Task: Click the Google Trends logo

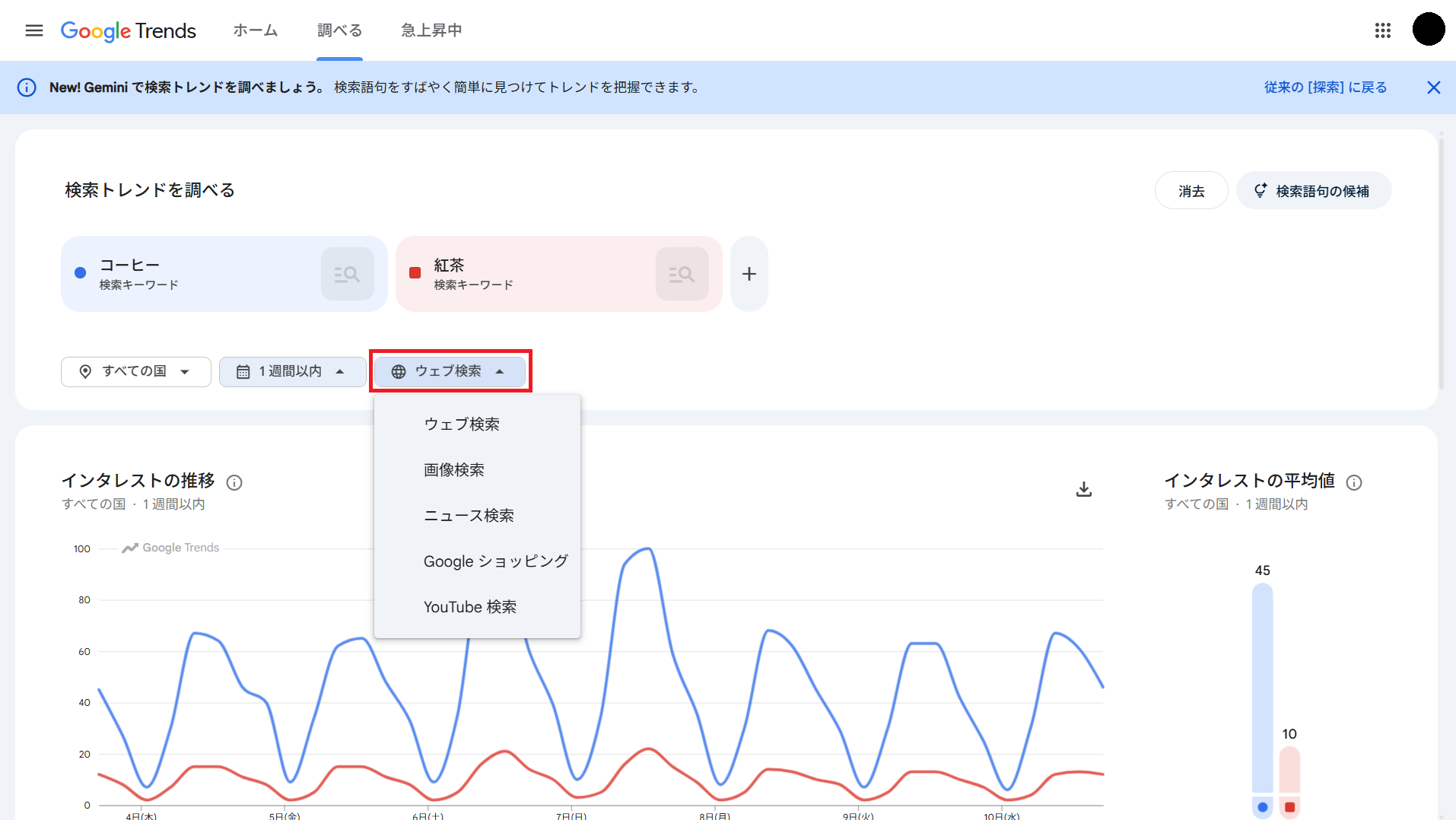Action: click(x=129, y=30)
